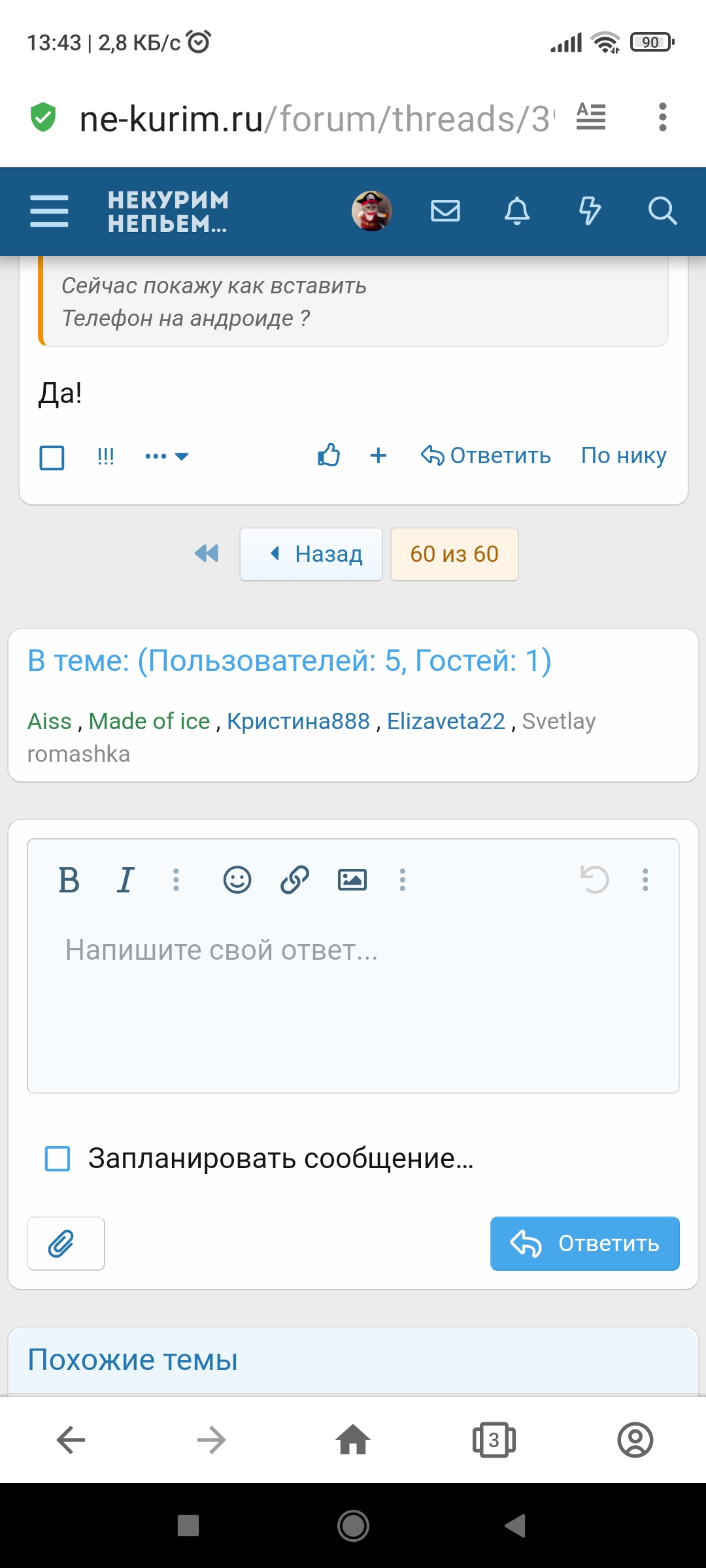706x1568 pixels.
Task: Expand the post's three-dots dropdown menu
Action: point(166,456)
